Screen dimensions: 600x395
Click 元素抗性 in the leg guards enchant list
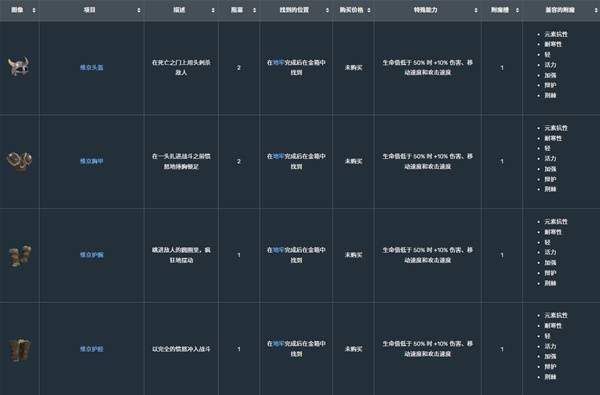pos(556,315)
